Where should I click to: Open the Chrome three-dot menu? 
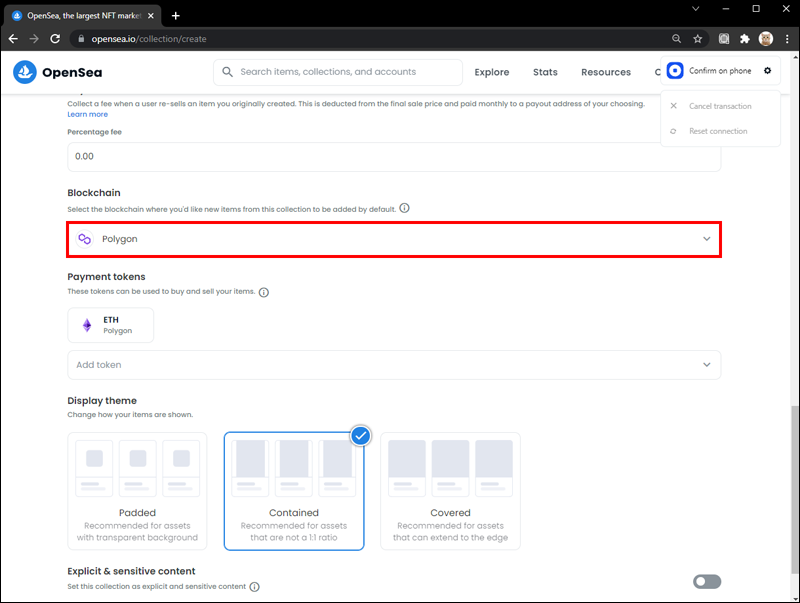pos(787,39)
